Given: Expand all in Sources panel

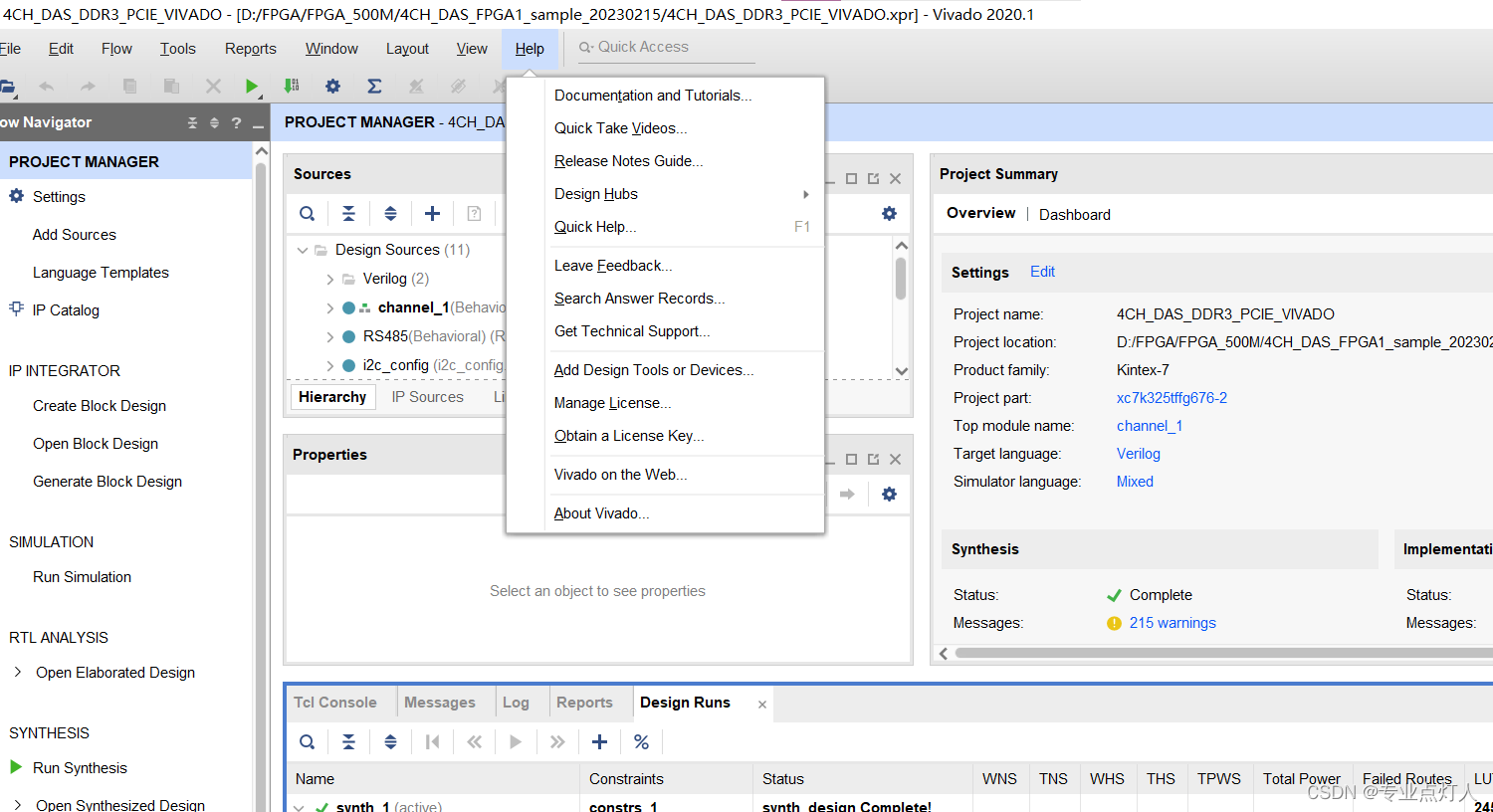Looking at the screenshot, I should [x=390, y=213].
